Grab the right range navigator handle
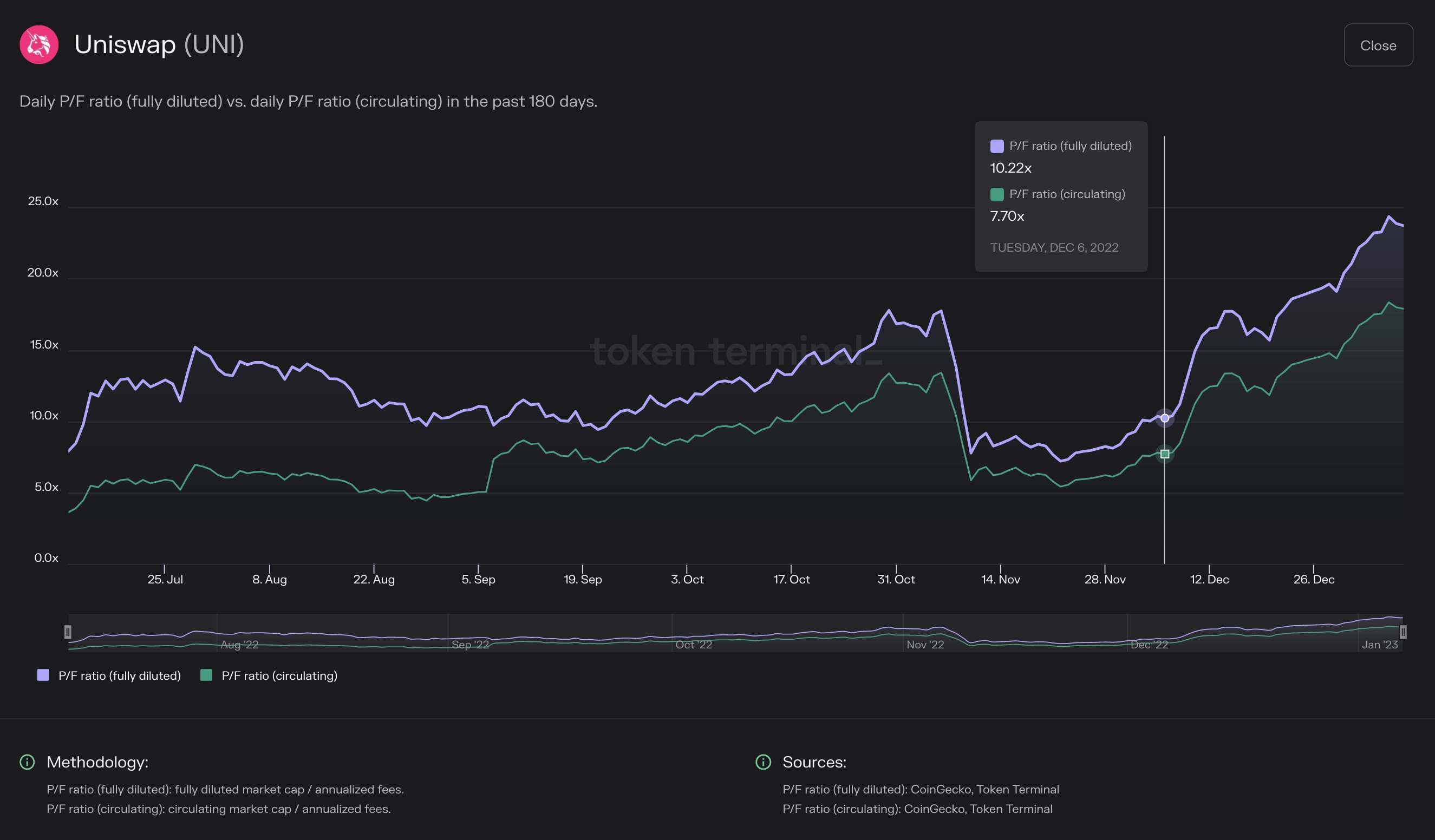Image resolution: width=1435 pixels, height=840 pixels. [x=1403, y=632]
